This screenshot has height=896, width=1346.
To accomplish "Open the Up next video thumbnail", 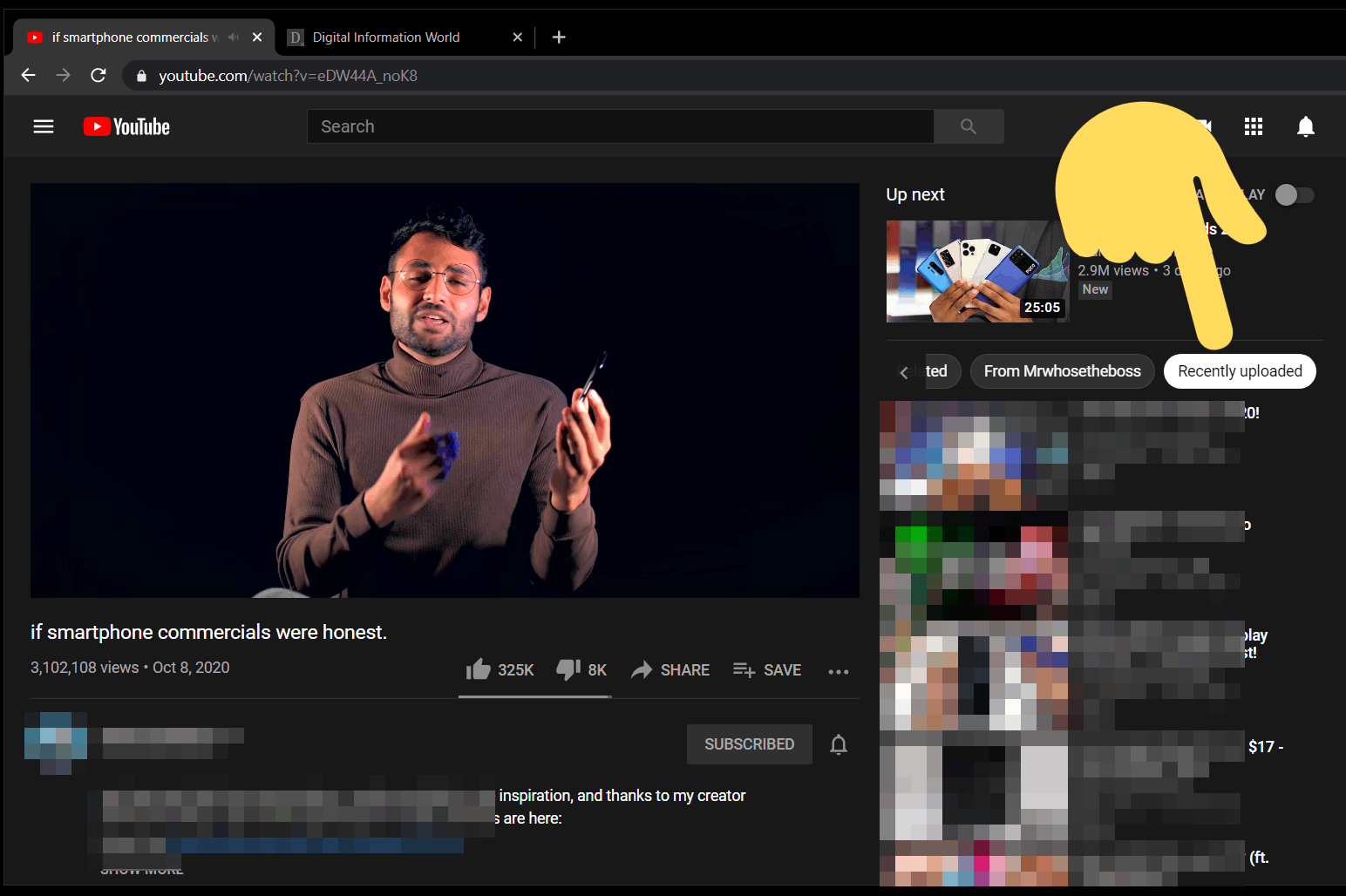I will coord(977,271).
